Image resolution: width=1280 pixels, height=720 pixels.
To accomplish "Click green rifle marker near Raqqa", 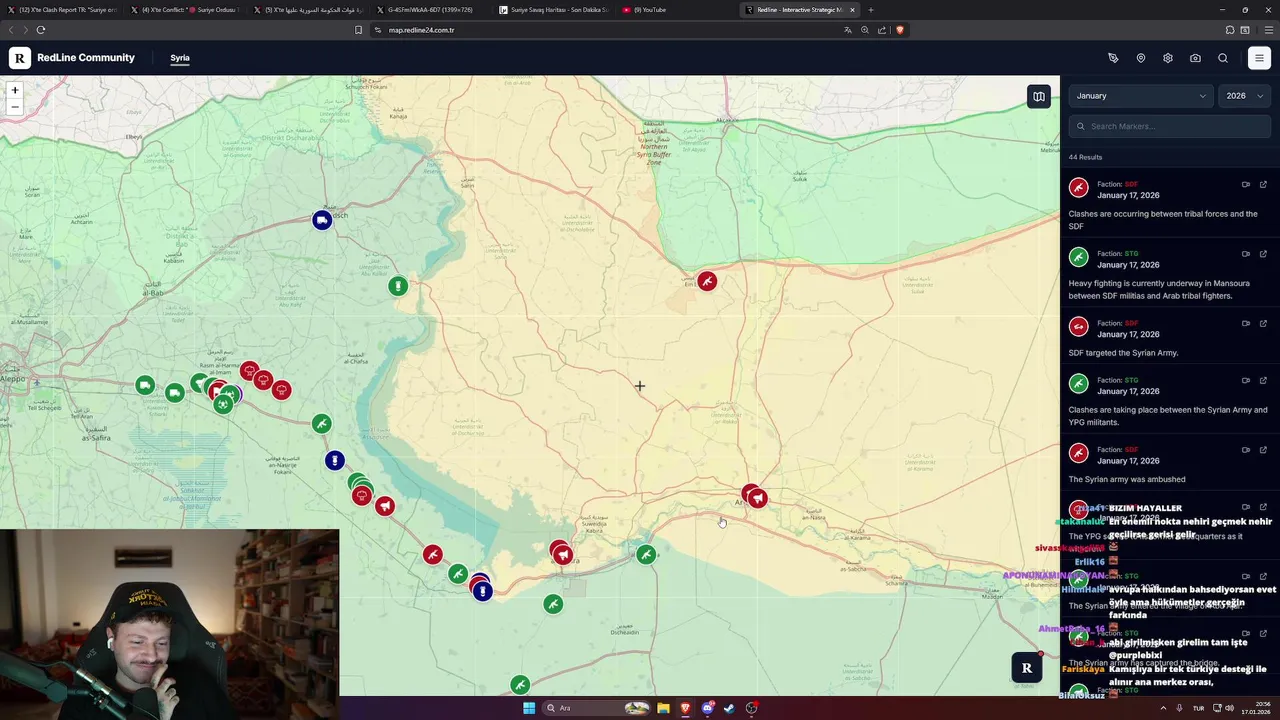I will click(646, 555).
